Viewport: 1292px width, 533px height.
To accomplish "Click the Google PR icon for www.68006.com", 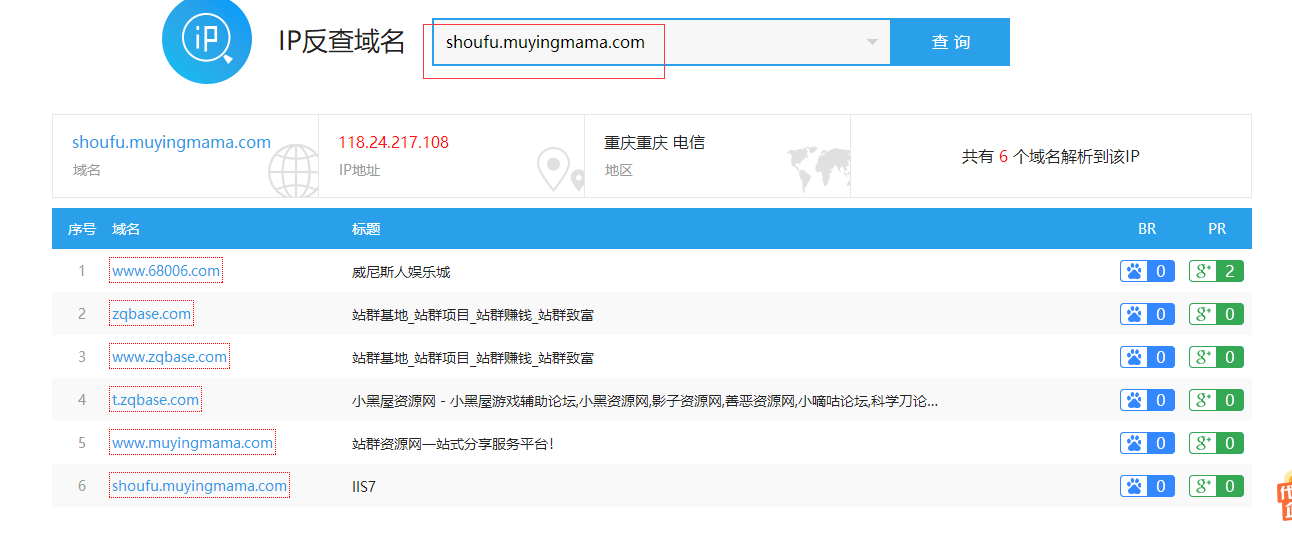I will [x=1203, y=271].
